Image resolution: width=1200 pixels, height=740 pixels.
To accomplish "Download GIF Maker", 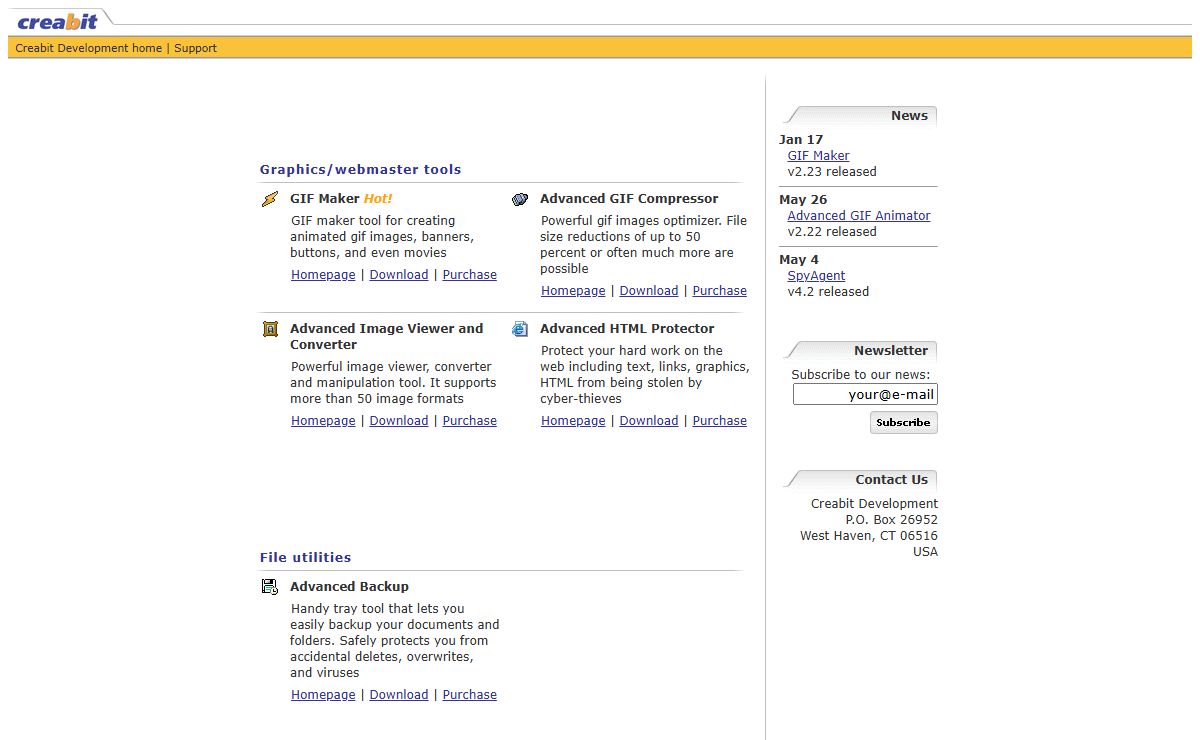I will pos(399,275).
